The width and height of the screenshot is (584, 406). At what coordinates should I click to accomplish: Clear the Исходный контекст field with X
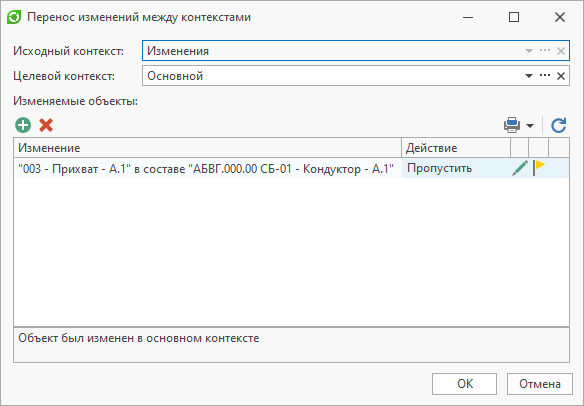click(561, 51)
